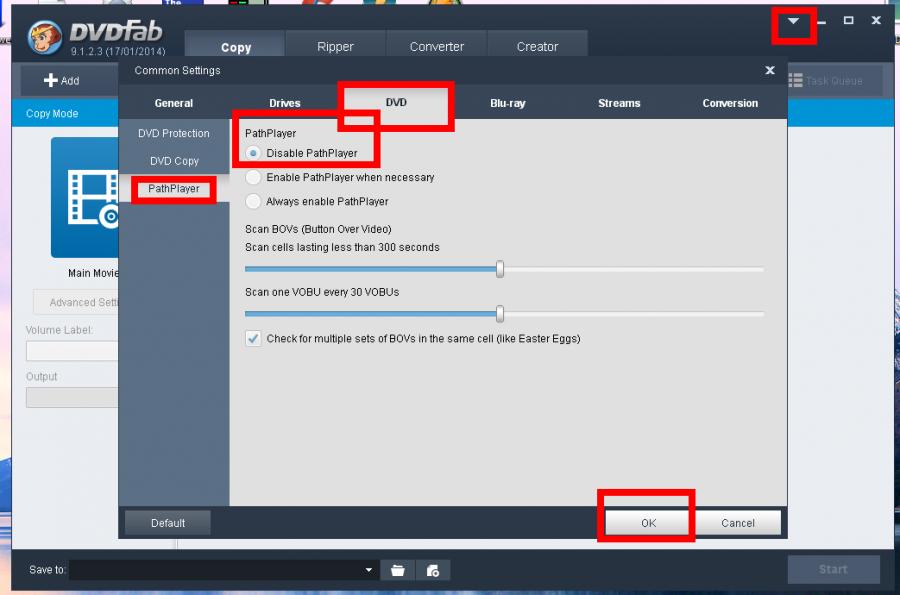Open the Streams settings tab

coord(619,103)
